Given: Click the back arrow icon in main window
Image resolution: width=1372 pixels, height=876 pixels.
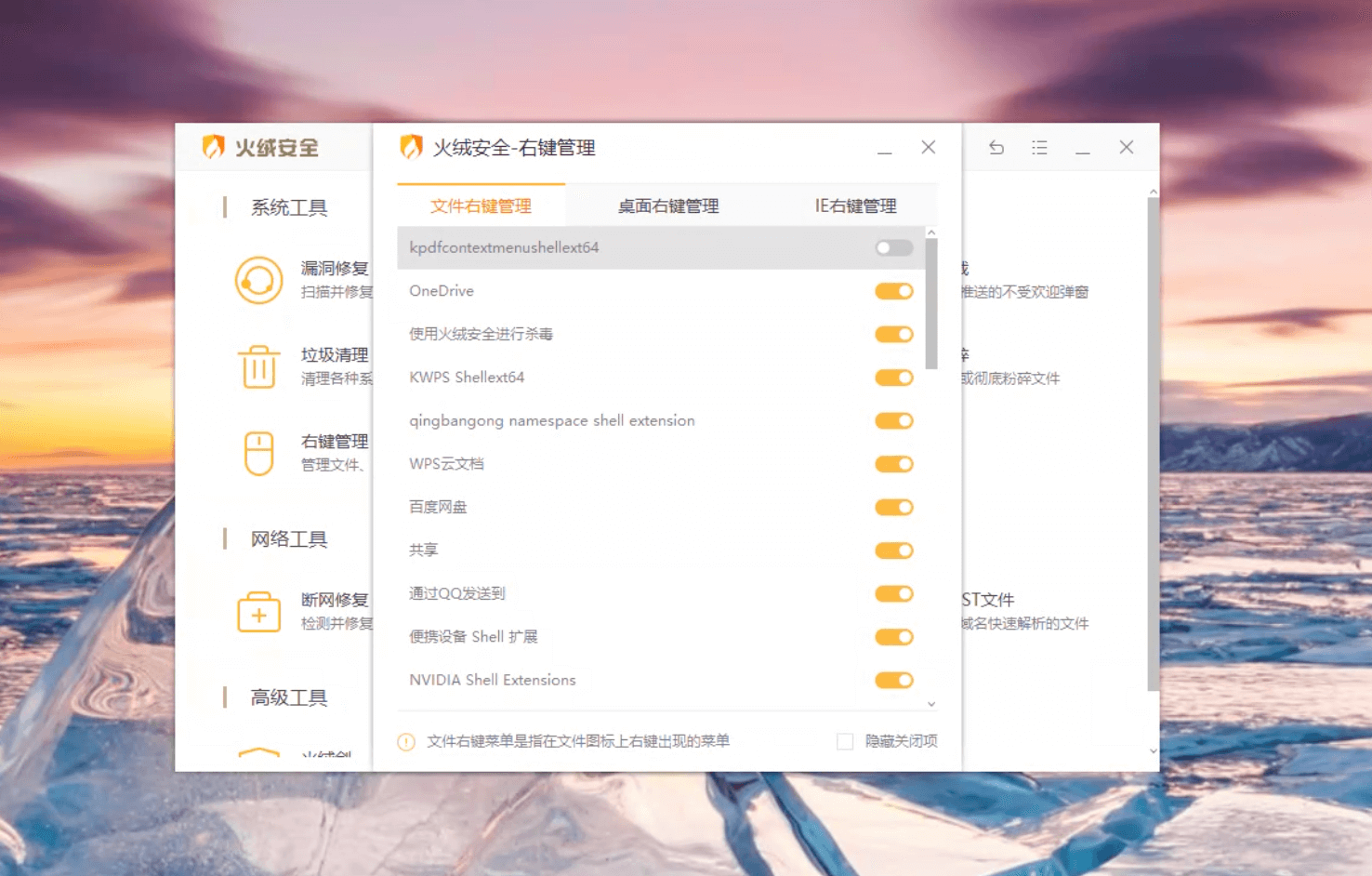Looking at the screenshot, I should coord(996,148).
